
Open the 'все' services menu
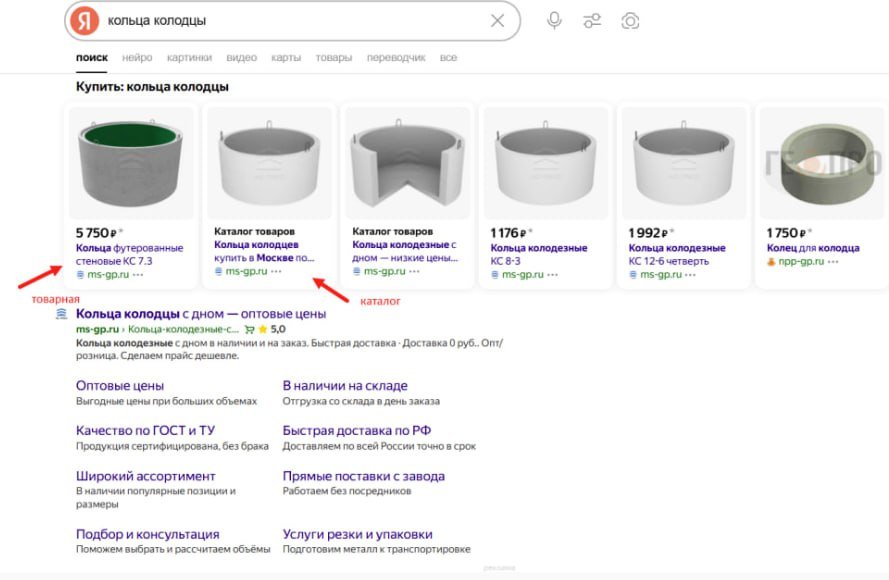click(x=448, y=58)
